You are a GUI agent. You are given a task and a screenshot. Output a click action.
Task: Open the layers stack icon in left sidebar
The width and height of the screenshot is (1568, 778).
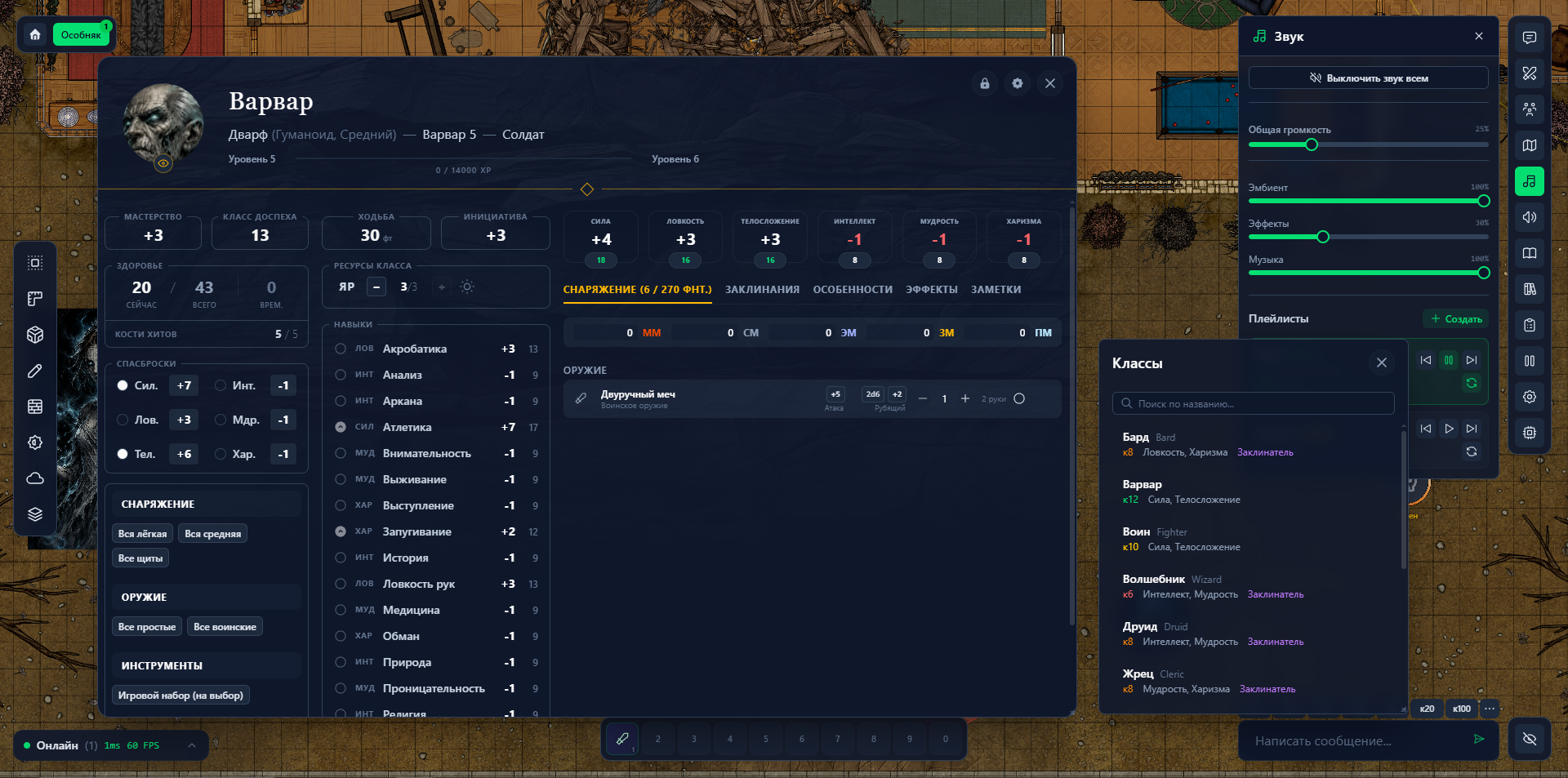point(35,514)
